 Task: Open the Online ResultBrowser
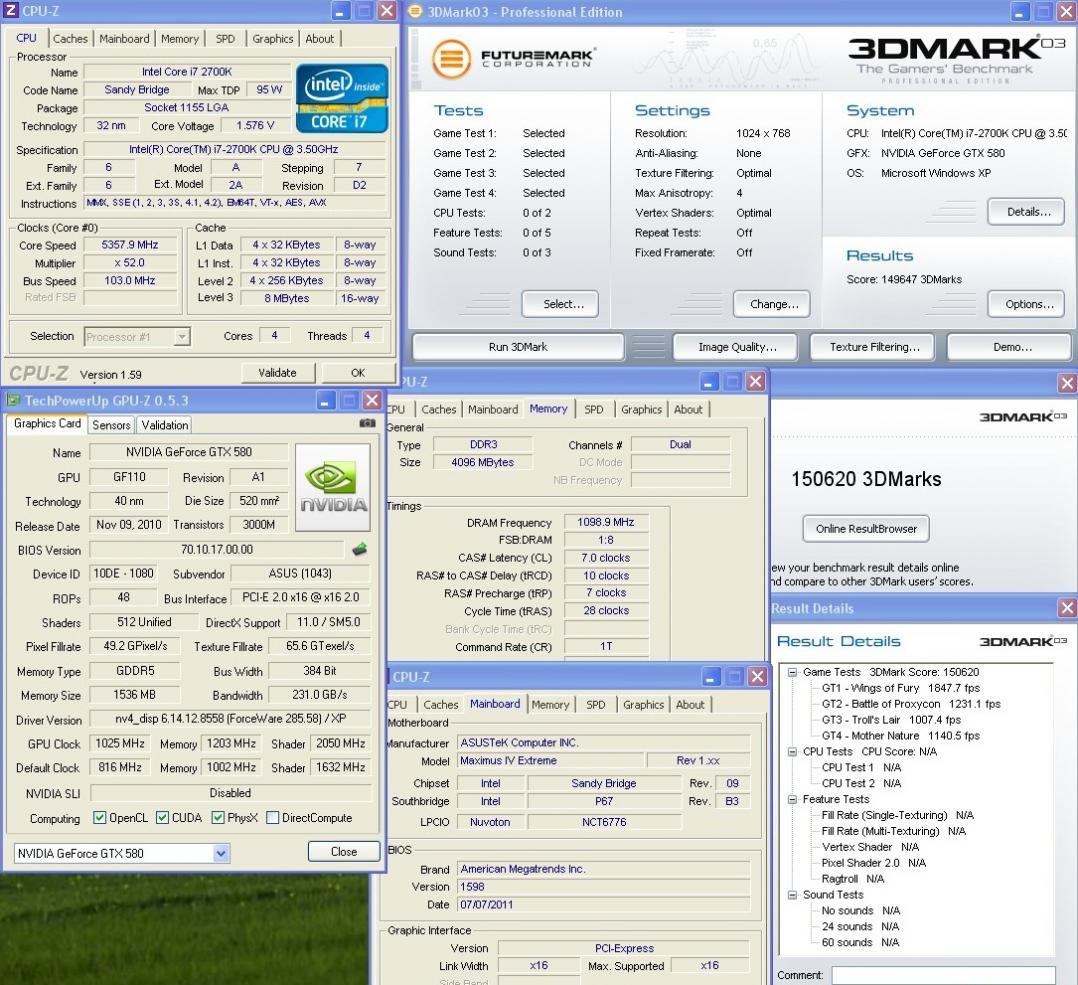866,529
